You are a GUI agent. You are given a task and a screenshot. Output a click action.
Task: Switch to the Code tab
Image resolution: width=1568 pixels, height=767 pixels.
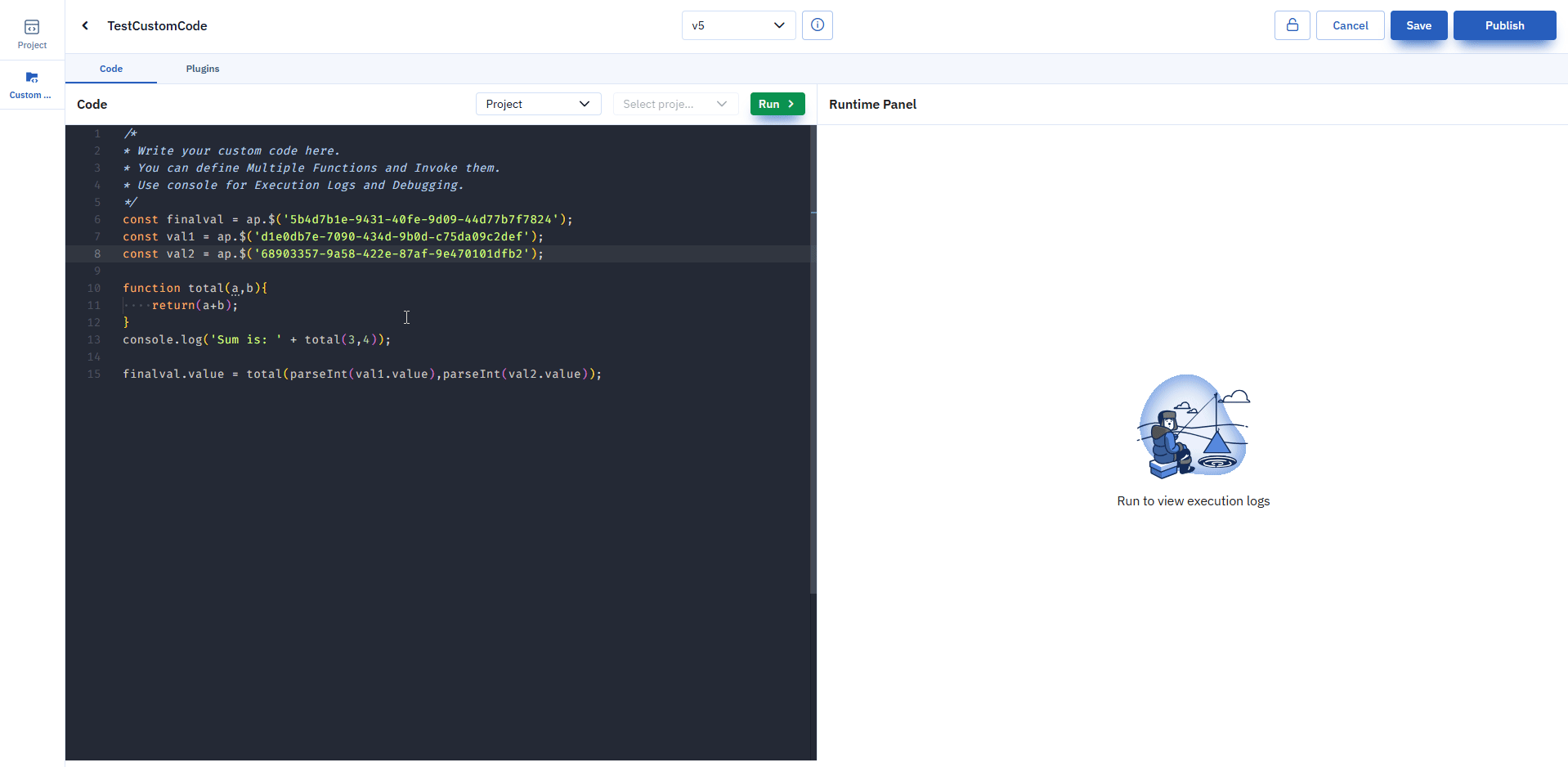(111, 69)
